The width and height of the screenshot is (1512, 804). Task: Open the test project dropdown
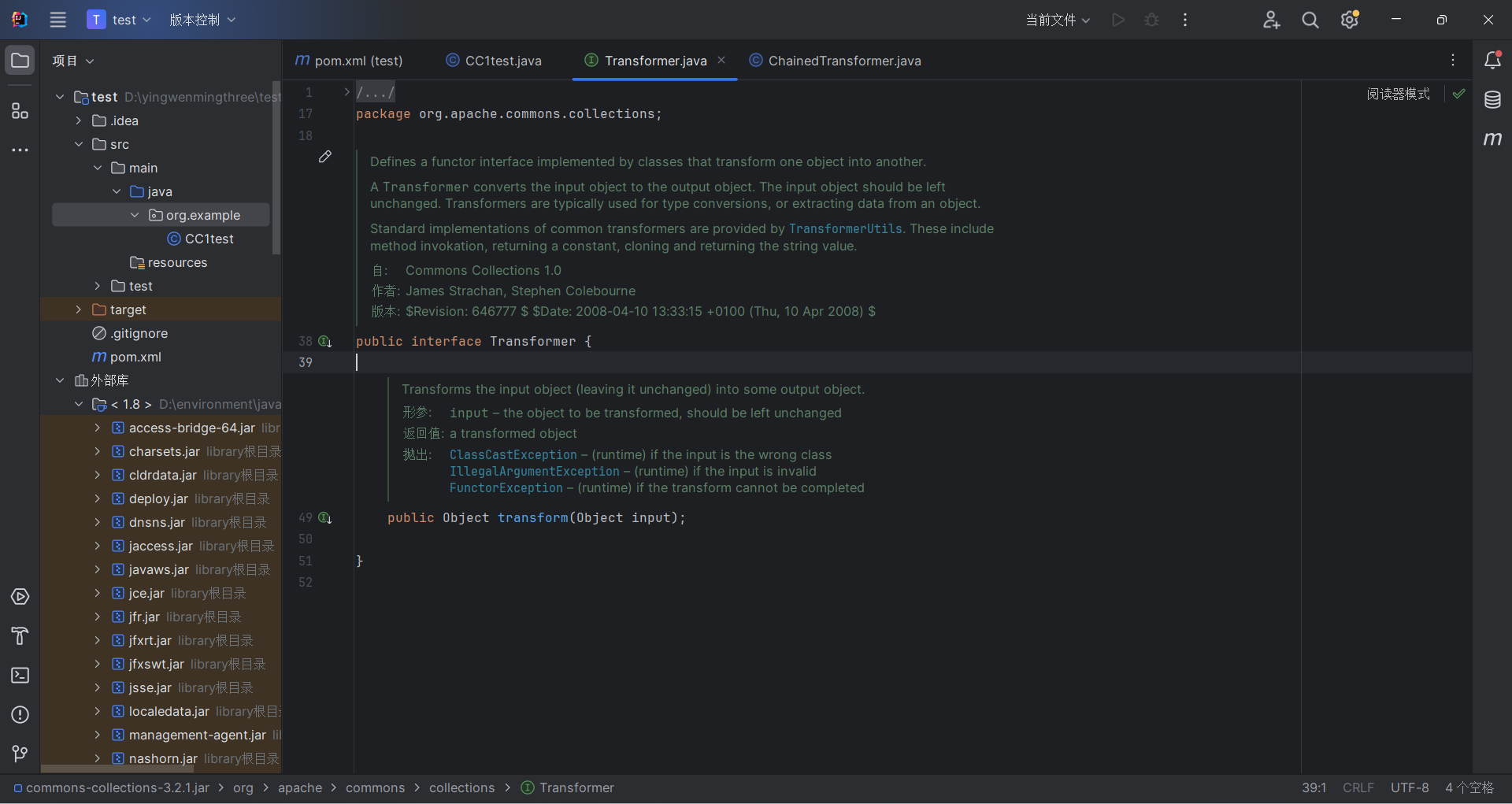[120, 20]
